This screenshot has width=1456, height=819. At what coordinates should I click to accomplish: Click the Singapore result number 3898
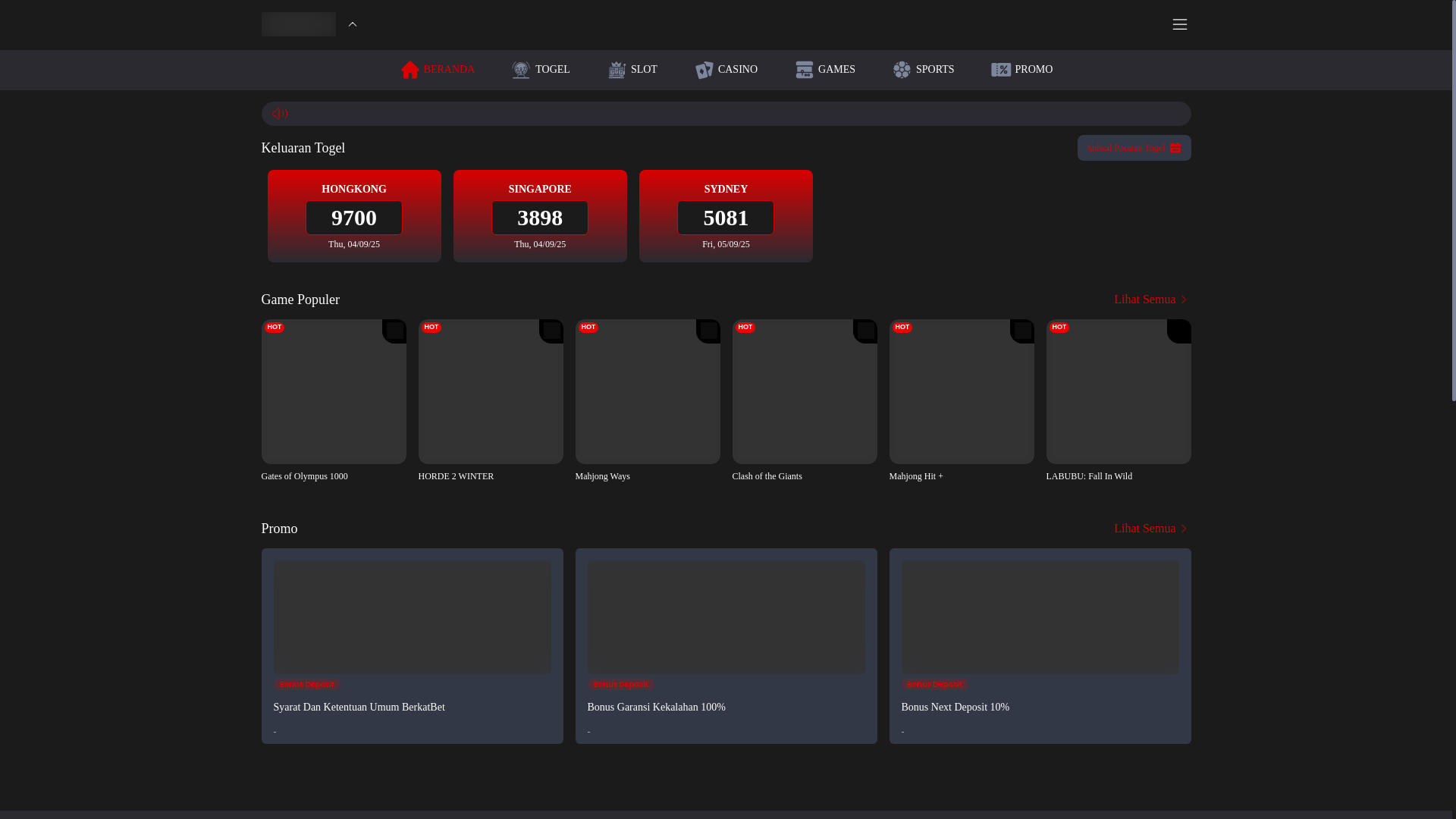540,218
